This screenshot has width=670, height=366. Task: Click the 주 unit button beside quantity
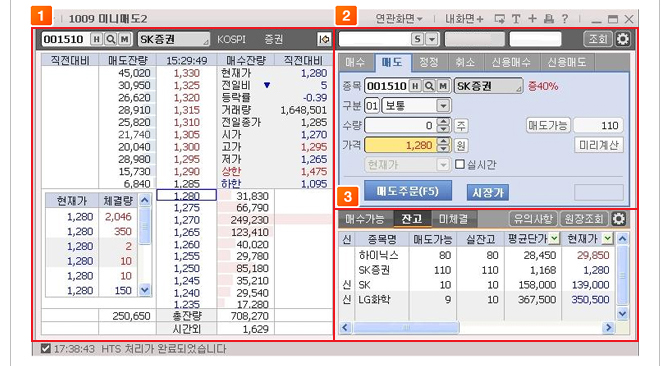(460, 126)
